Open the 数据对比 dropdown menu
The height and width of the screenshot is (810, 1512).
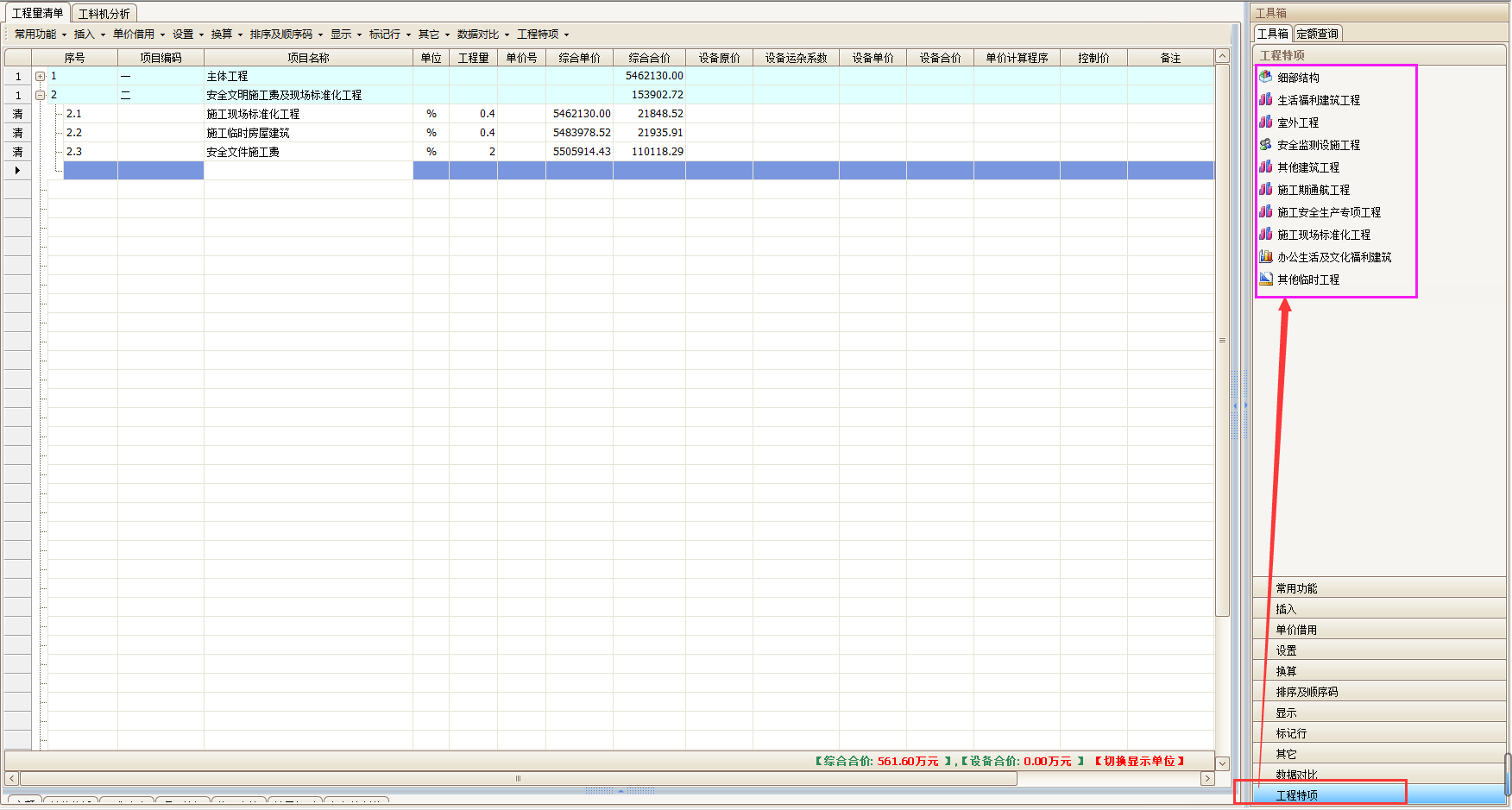pos(482,35)
